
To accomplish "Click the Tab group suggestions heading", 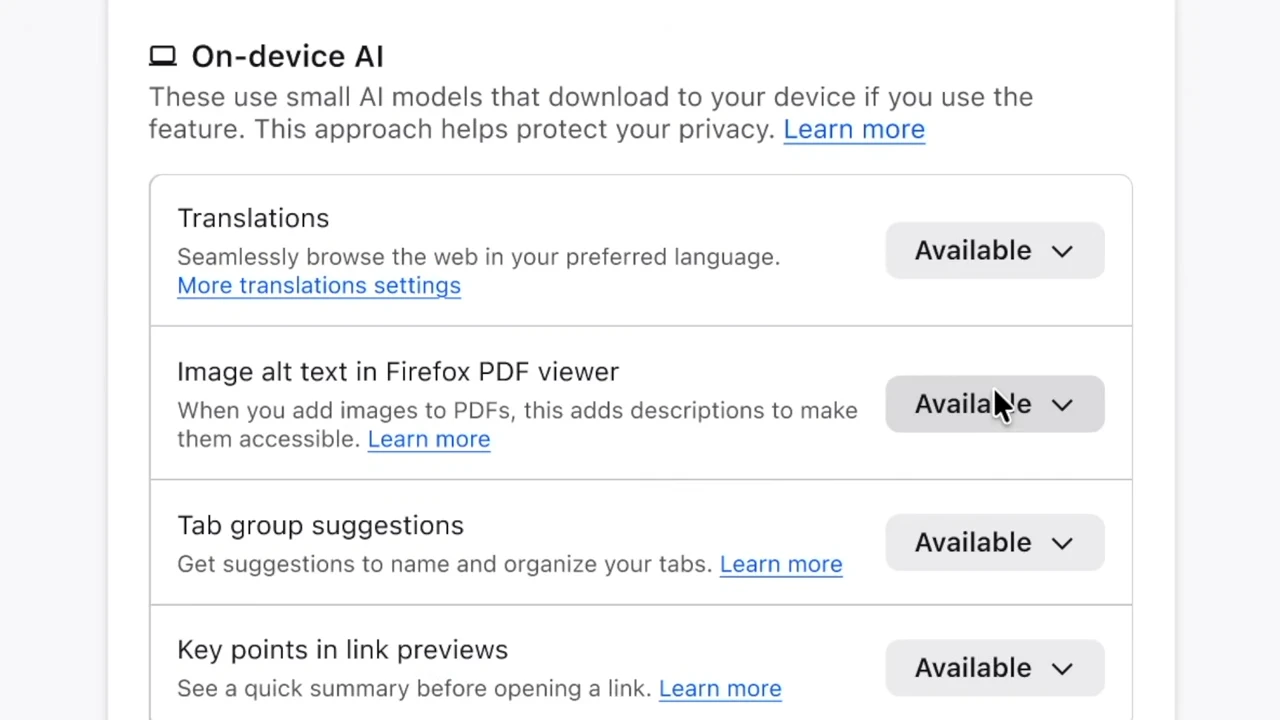I will coord(320,525).
